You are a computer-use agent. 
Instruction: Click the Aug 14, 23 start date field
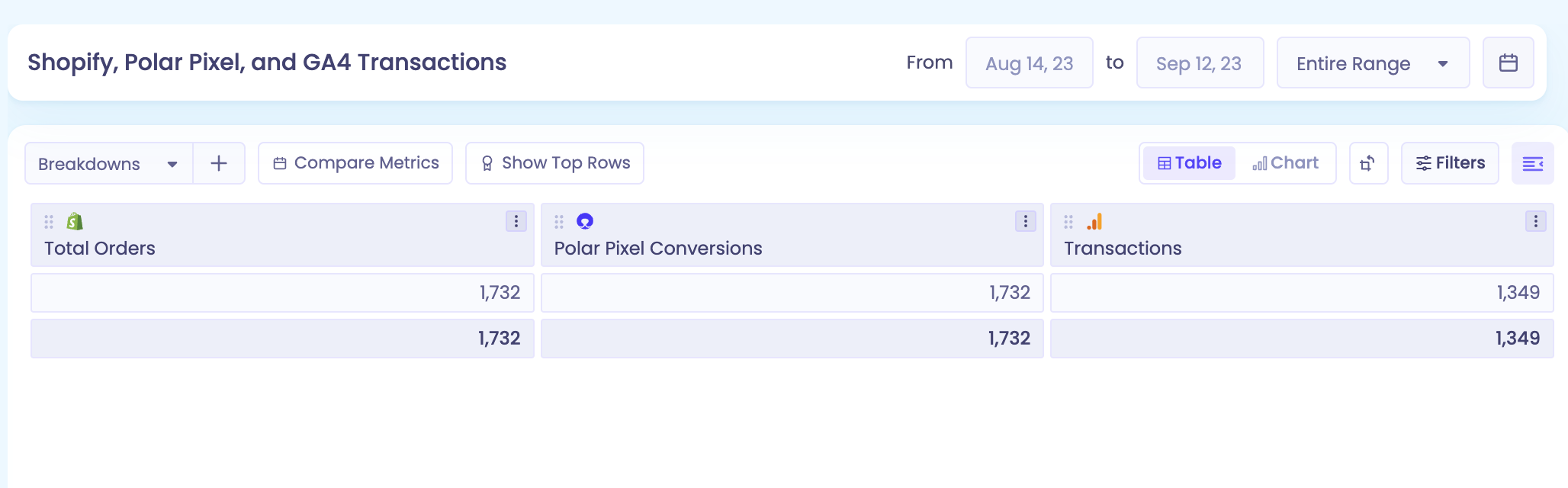point(1029,63)
